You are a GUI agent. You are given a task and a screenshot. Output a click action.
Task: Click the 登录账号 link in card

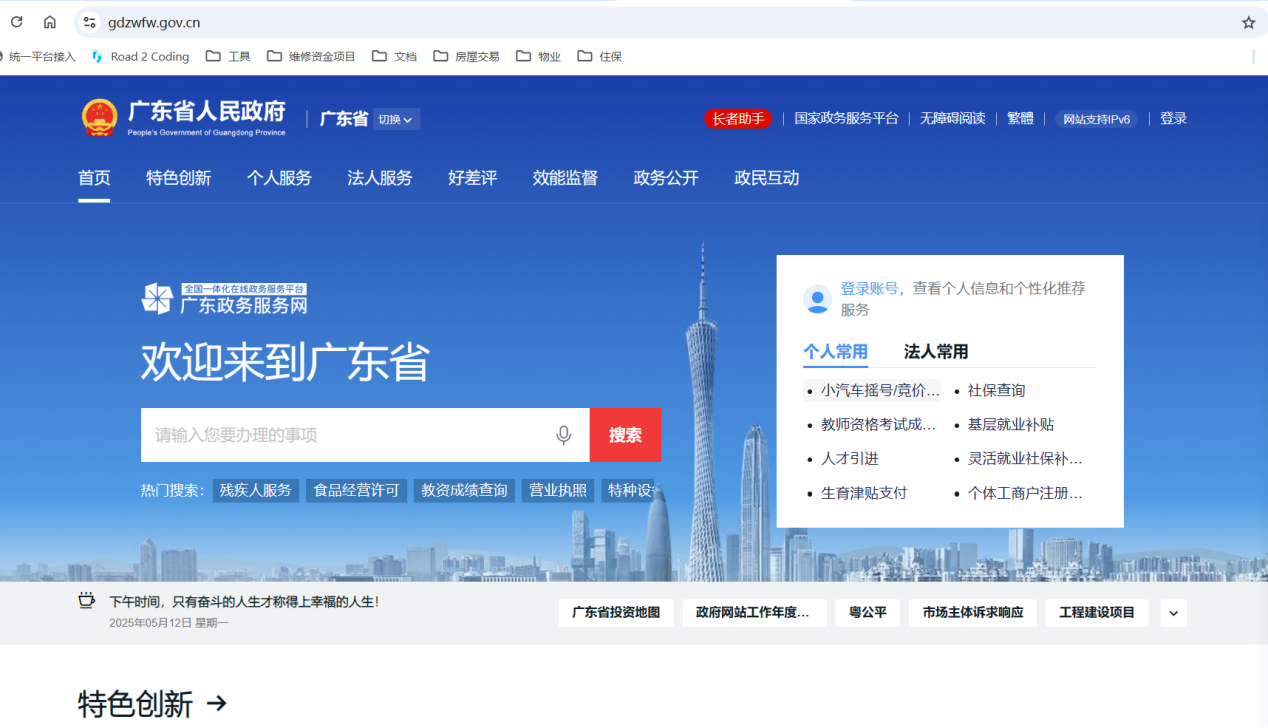click(x=869, y=288)
